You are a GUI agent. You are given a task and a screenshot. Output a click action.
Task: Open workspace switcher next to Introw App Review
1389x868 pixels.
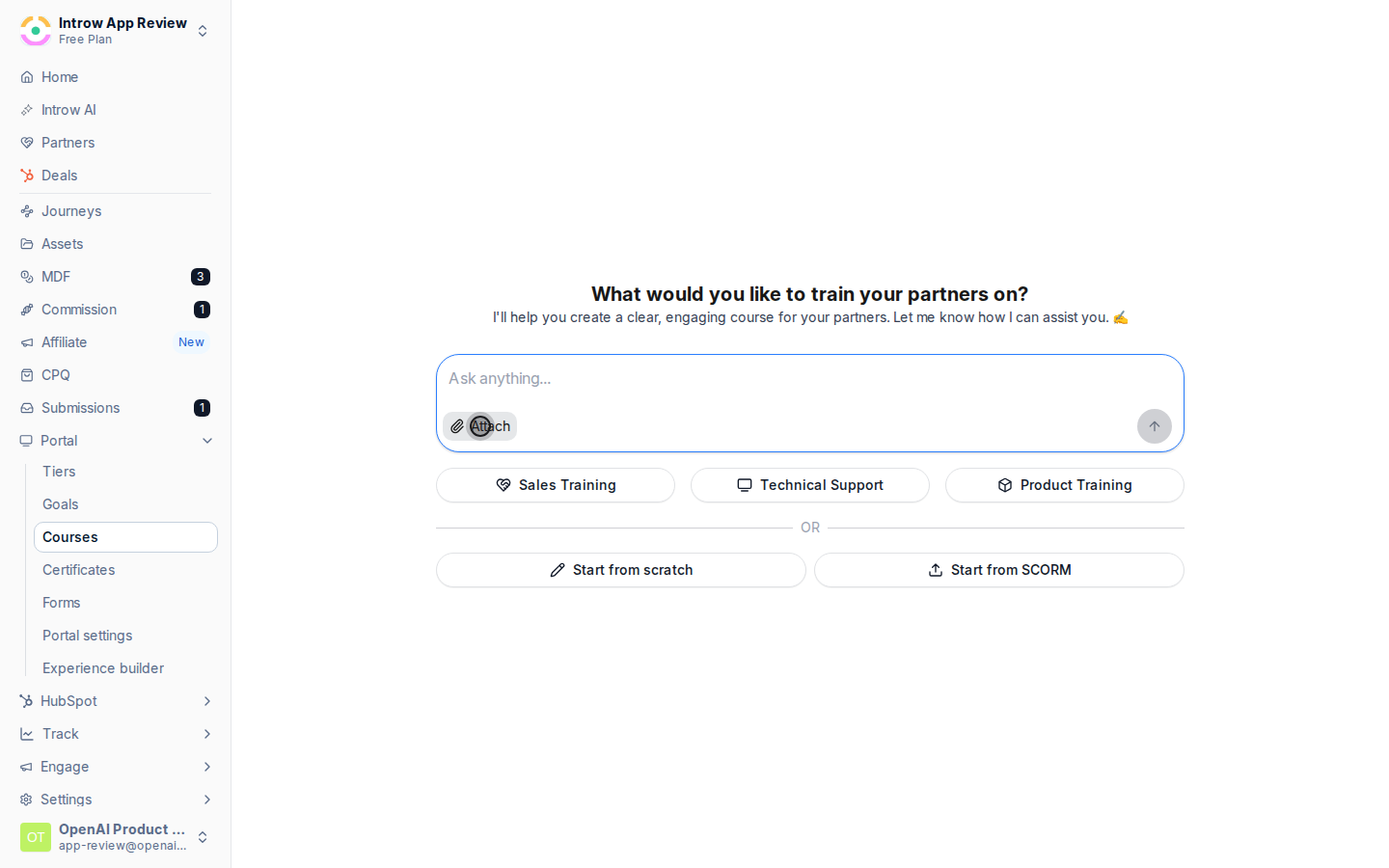point(203,31)
